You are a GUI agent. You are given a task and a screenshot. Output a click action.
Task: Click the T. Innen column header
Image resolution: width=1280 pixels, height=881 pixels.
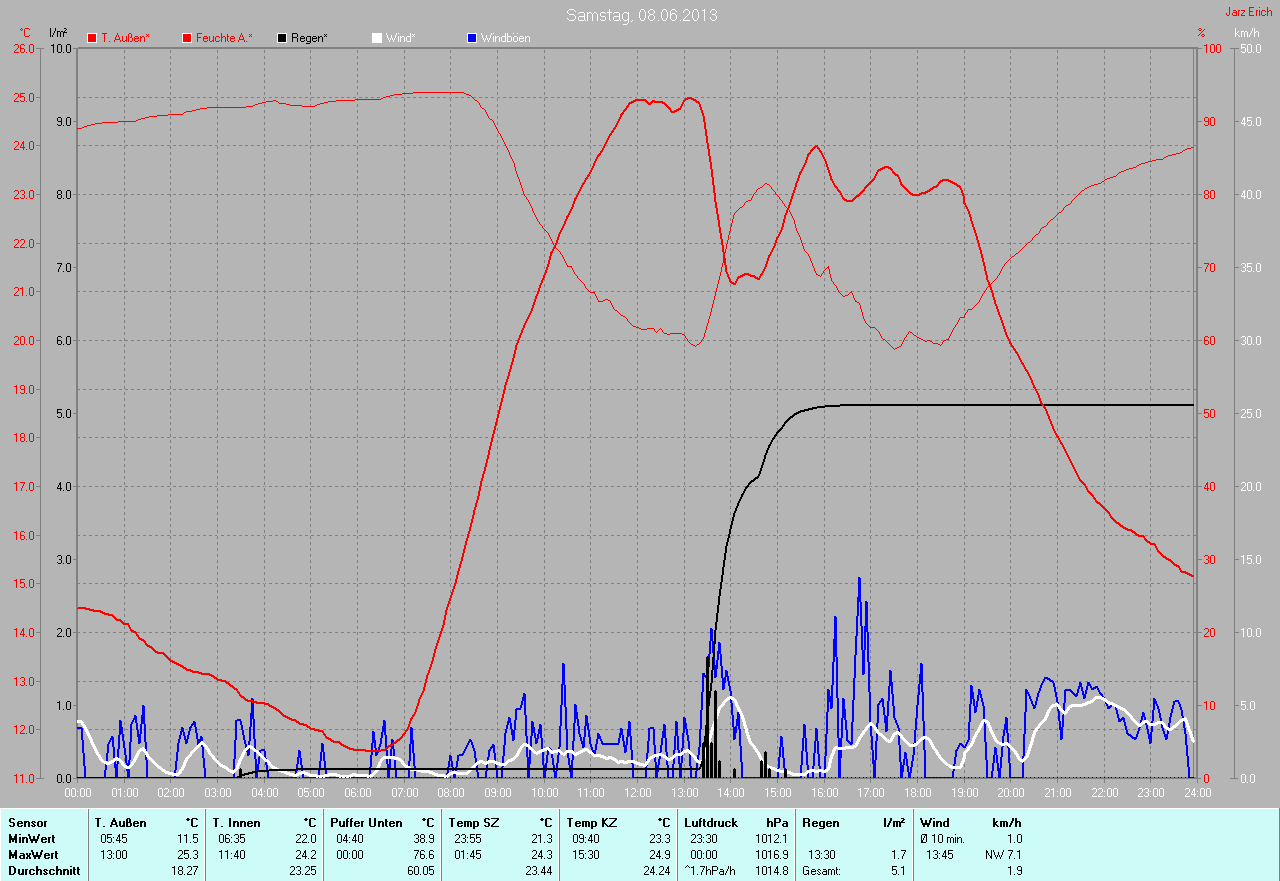point(236,823)
